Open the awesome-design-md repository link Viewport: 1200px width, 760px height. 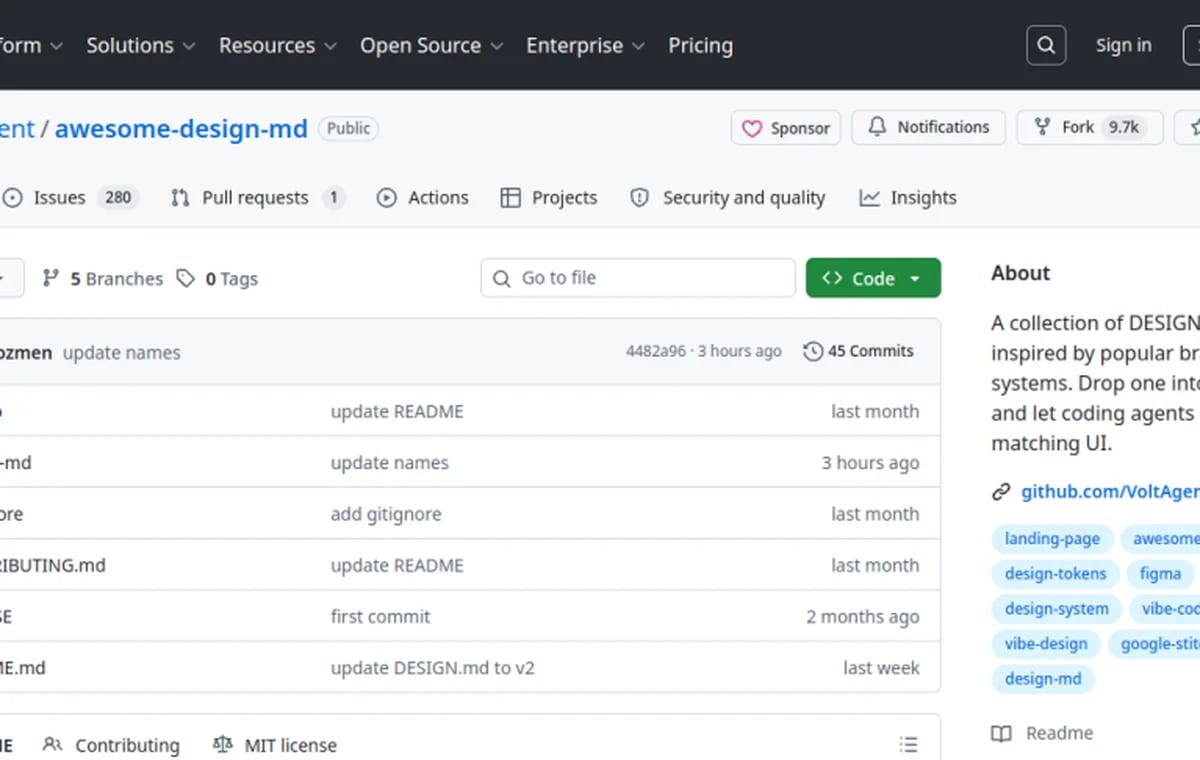(181, 128)
